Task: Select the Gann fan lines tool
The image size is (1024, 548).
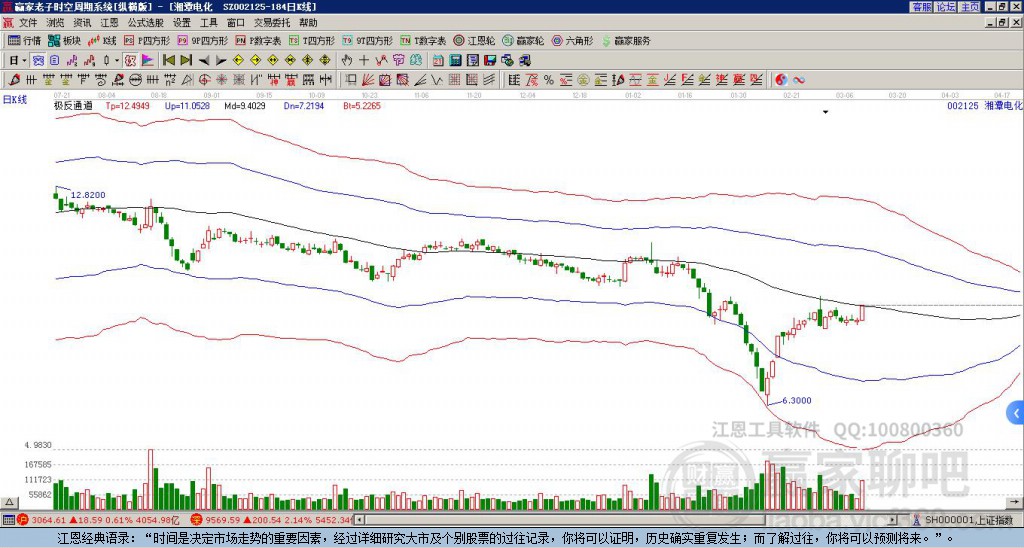Action: (x=368, y=80)
